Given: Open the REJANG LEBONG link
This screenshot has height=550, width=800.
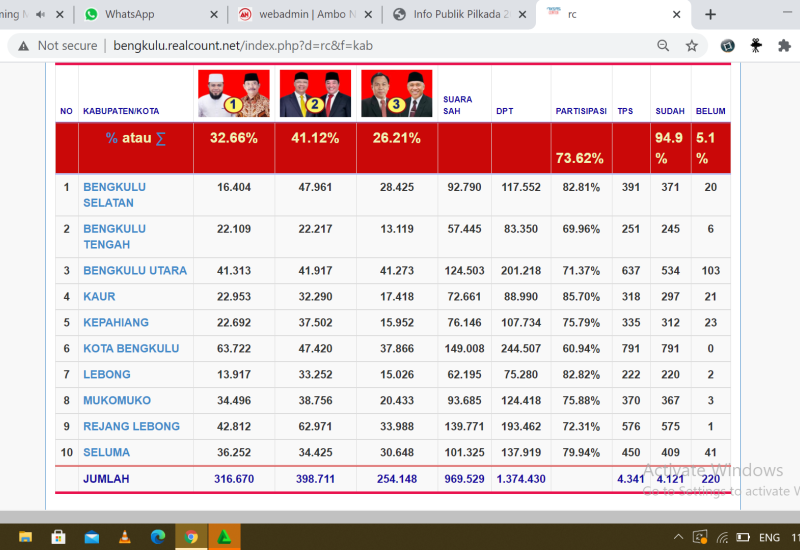Looking at the screenshot, I should point(131,427).
